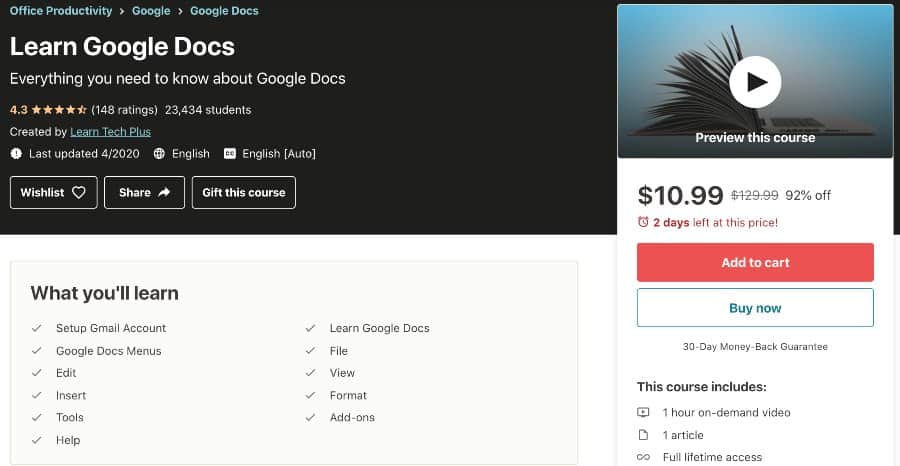Click checkmark beside Setup Gmail Account
The height and width of the screenshot is (466, 900).
click(x=37, y=328)
